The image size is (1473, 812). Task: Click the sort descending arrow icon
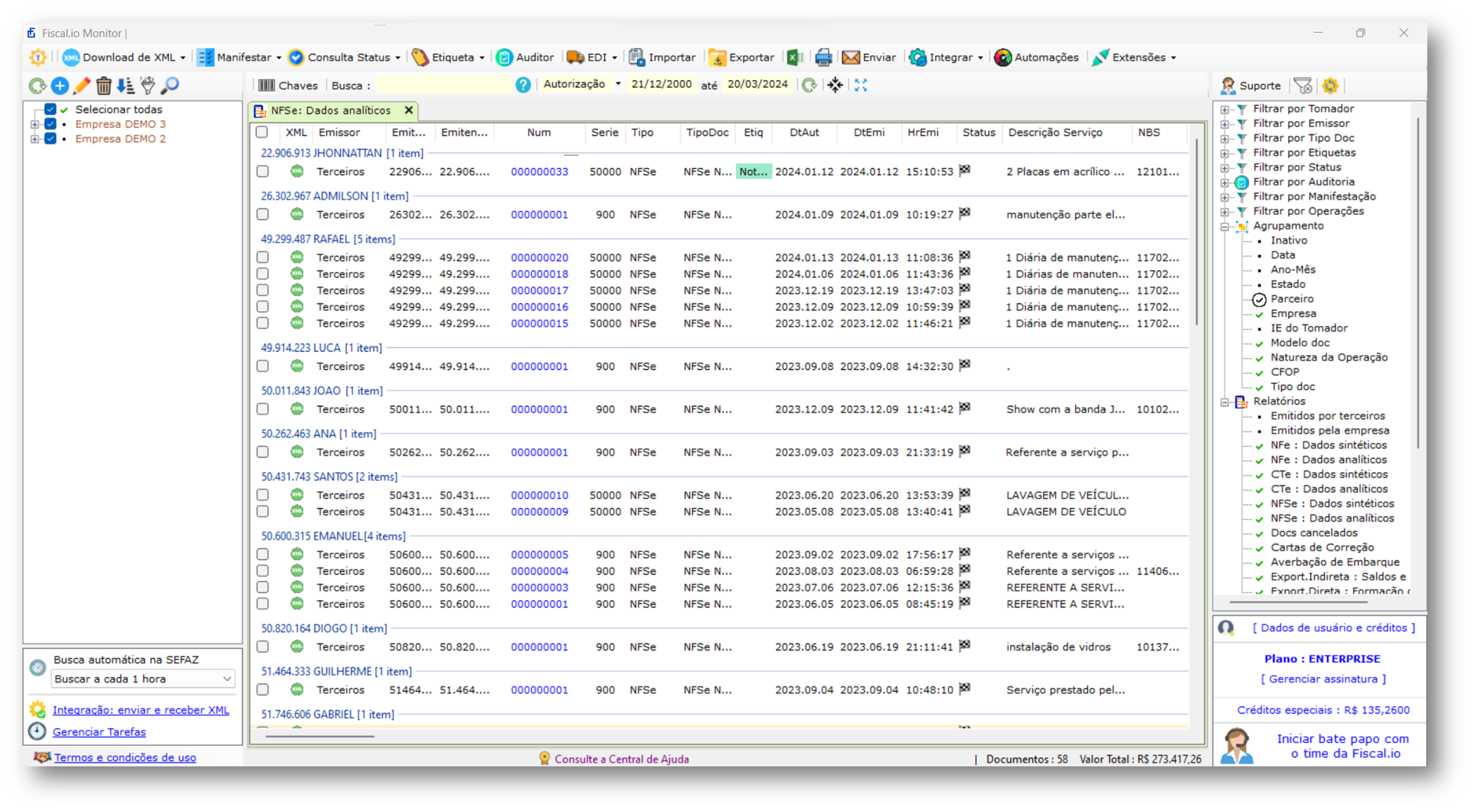(x=126, y=86)
